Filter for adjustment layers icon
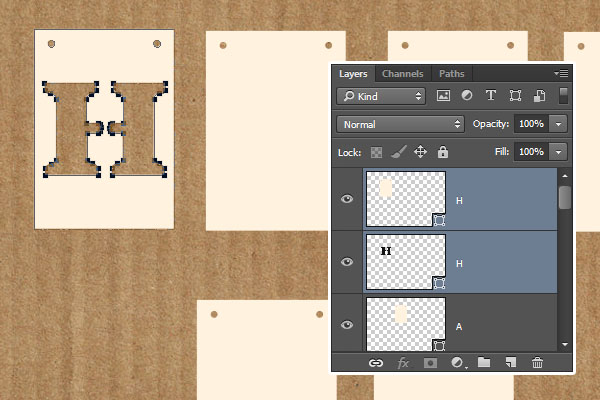The height and width of the screenshot is (400, 600). click(x=466, y=95)
